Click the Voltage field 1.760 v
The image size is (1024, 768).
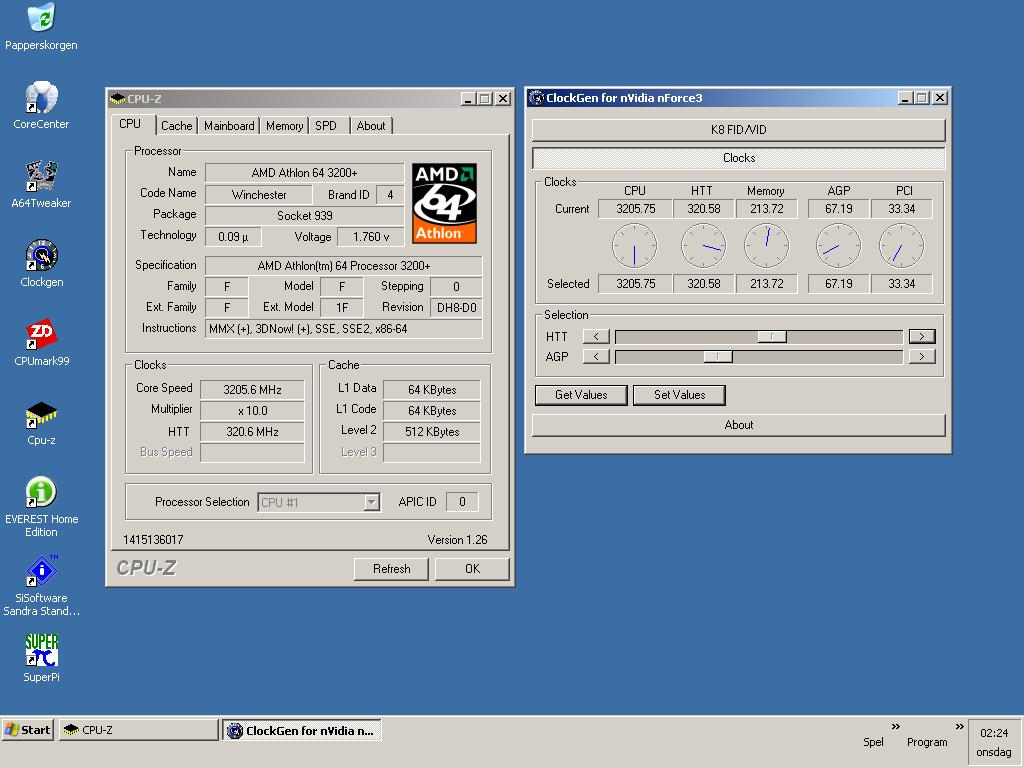pyautogui.click(x=371, y=237)
